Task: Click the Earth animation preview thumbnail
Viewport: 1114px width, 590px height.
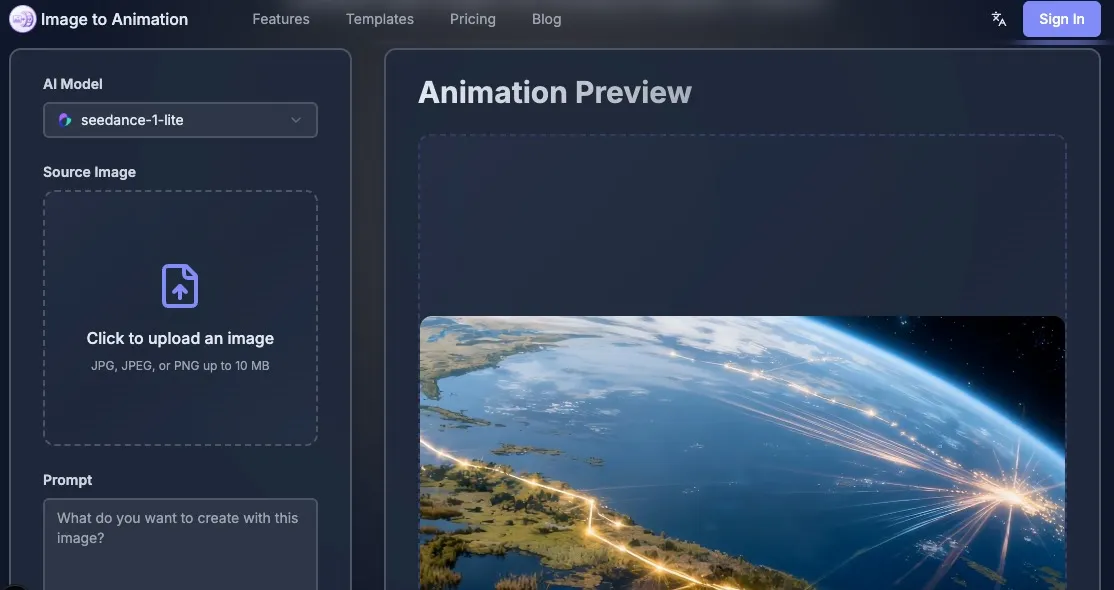Action: pyautogui.click(x=742, y=452)
